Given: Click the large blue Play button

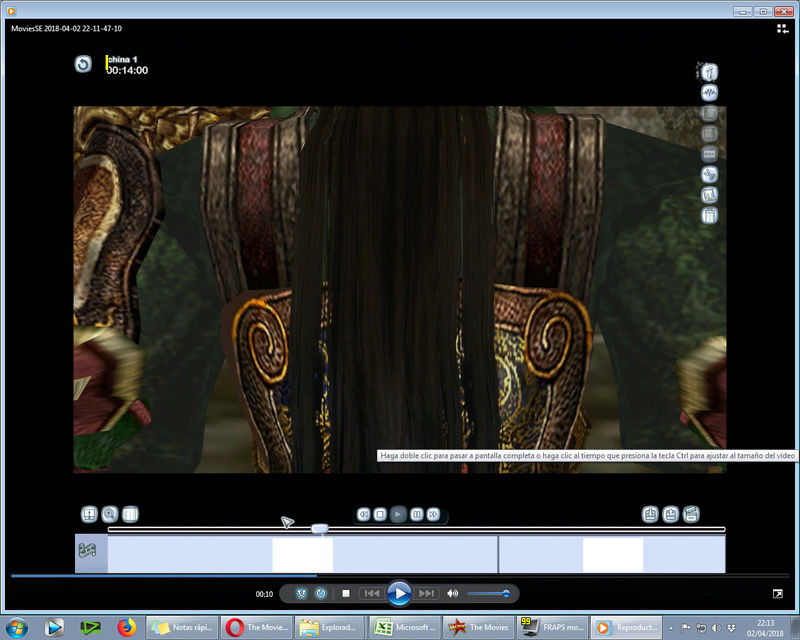Looking at the screenshot, I should pos(399,594).
